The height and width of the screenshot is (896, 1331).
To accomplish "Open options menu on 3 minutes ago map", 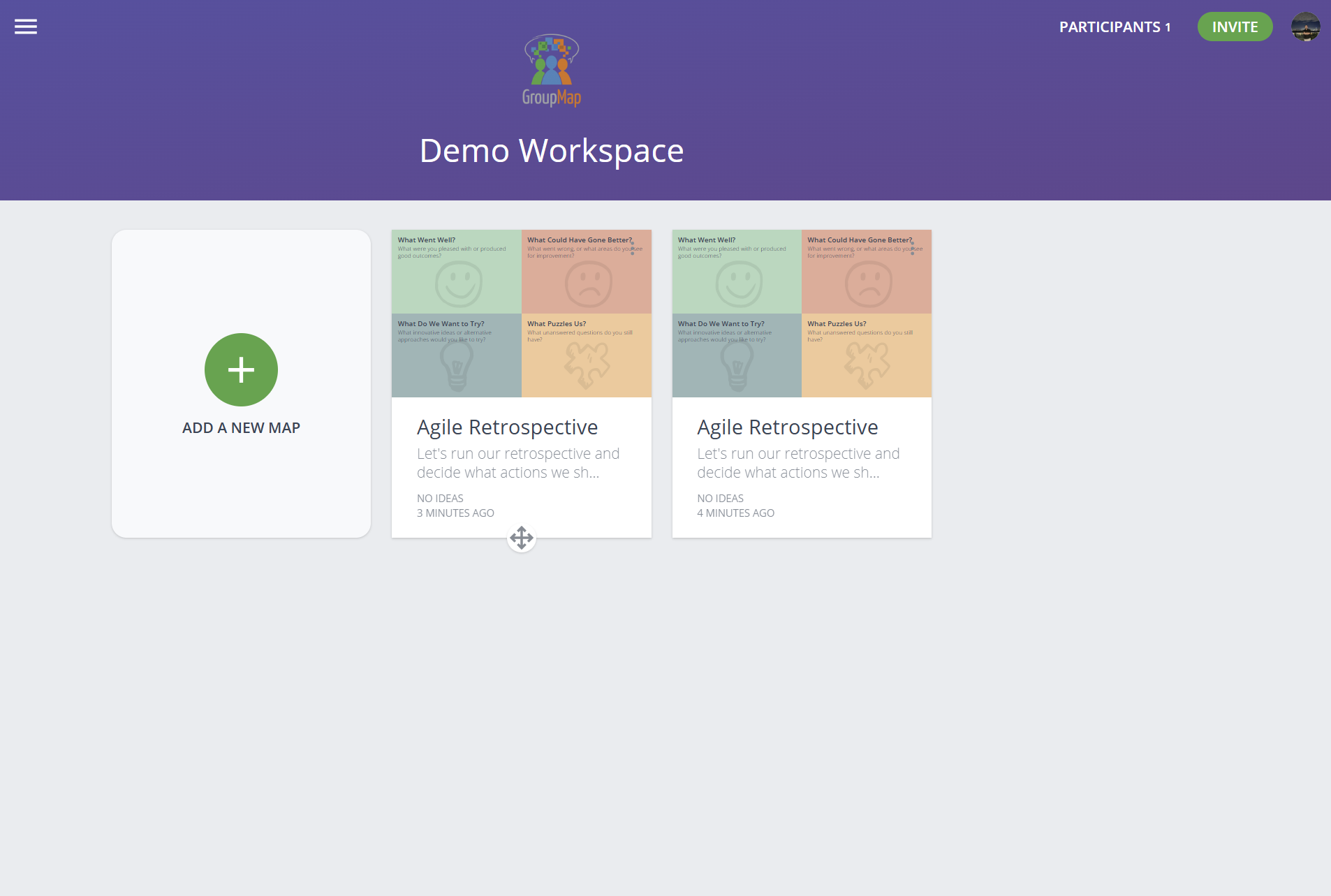I will 633,247.
